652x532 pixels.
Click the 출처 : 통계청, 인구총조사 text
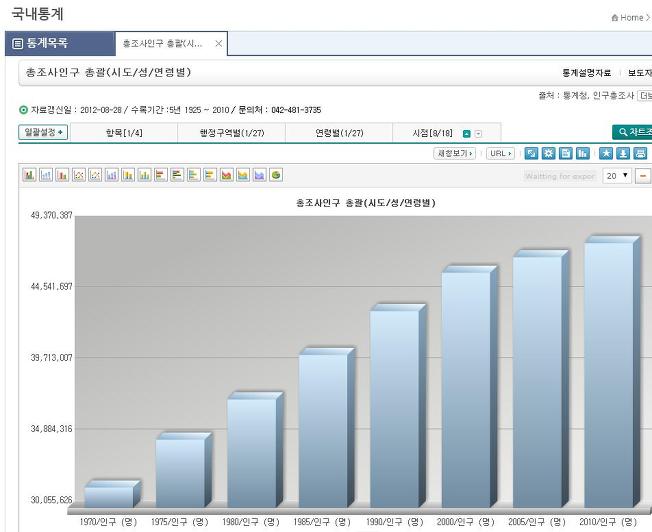(586, 96)
